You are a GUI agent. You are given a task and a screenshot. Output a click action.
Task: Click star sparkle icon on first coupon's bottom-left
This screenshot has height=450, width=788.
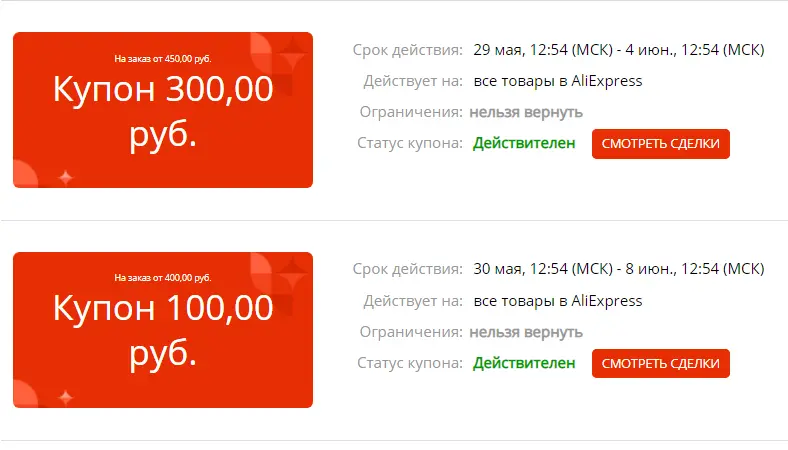pos(65,177)
